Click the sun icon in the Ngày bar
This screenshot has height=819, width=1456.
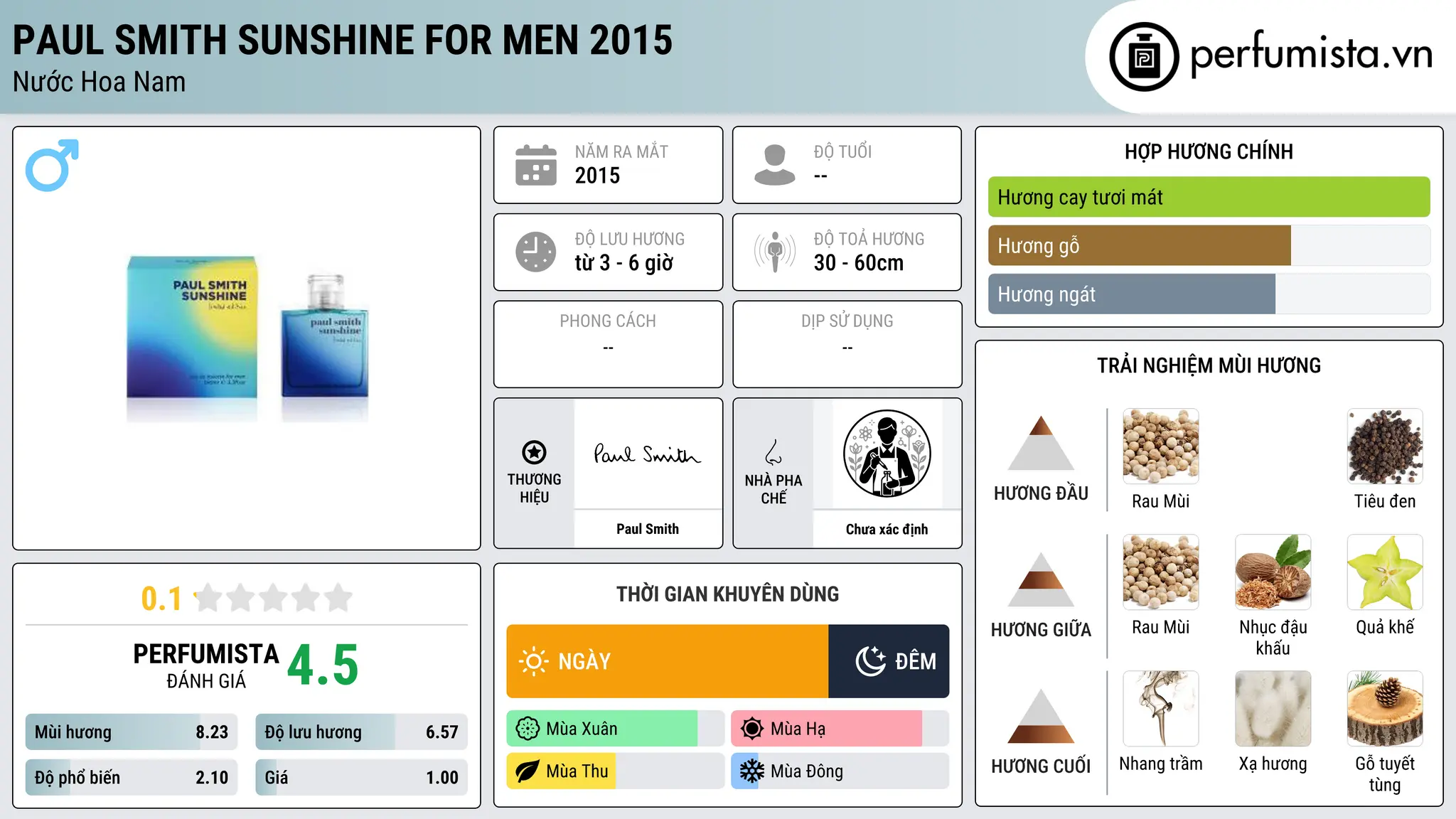click(533, 661)
